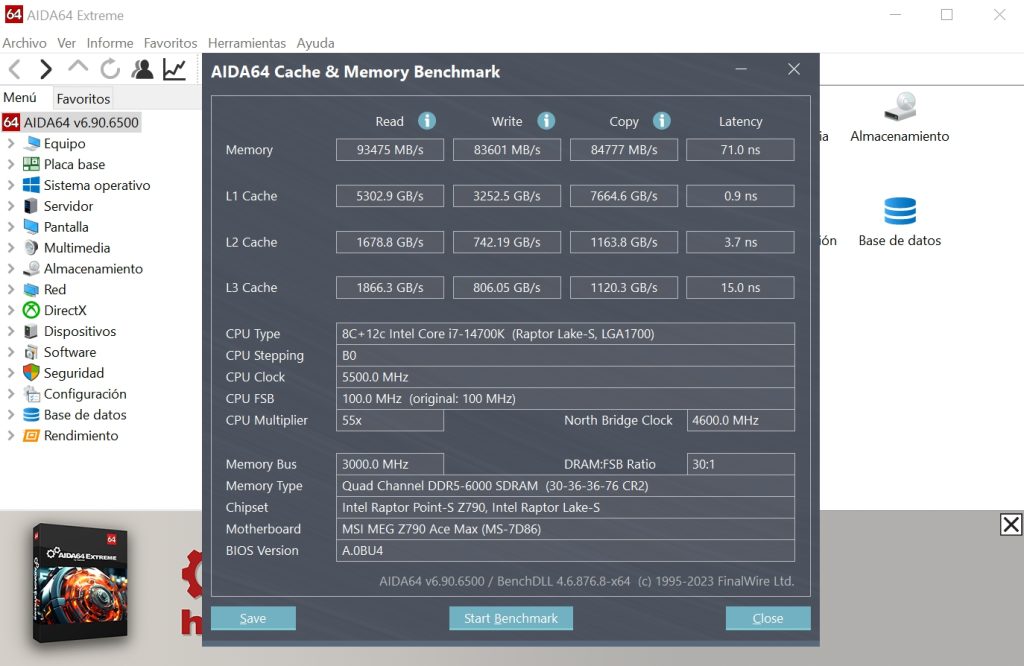Expand the Sistema operativo tree node
Screen dimensions: 1024x666
pyautogui.click(x=10, y=185)
